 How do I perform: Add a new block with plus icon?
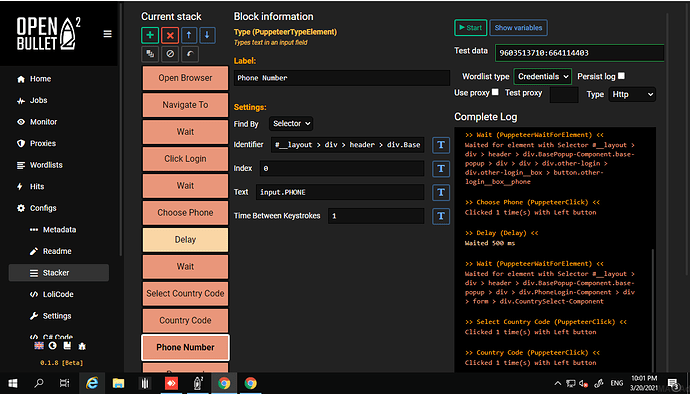coord(150,35)
